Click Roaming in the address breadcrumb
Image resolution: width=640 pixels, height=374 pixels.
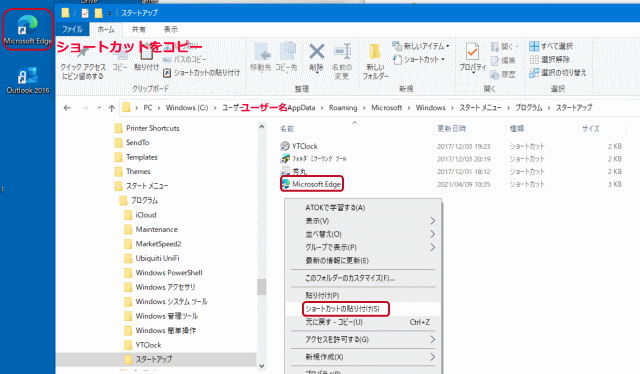[x=343, y=108]
